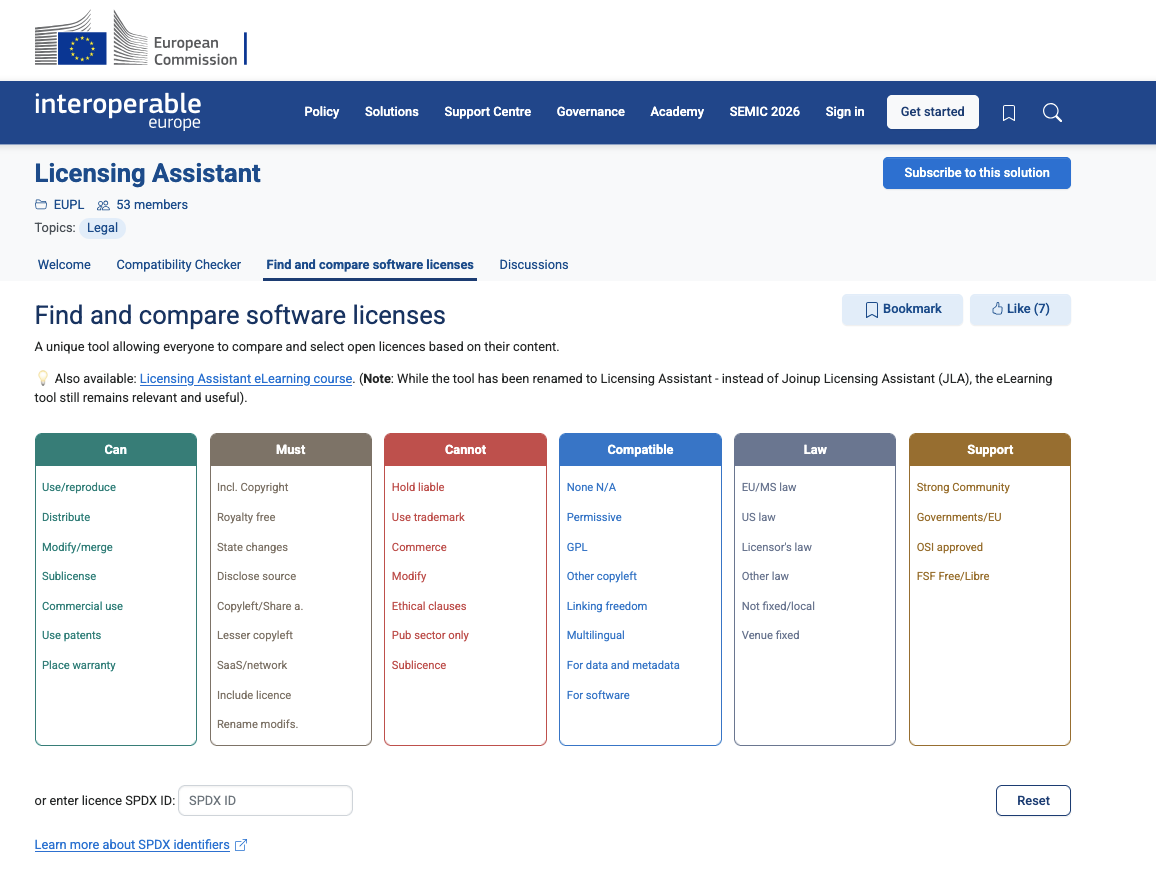Select the Include licence criterion

pyautogui.click(x=254, y=695)
